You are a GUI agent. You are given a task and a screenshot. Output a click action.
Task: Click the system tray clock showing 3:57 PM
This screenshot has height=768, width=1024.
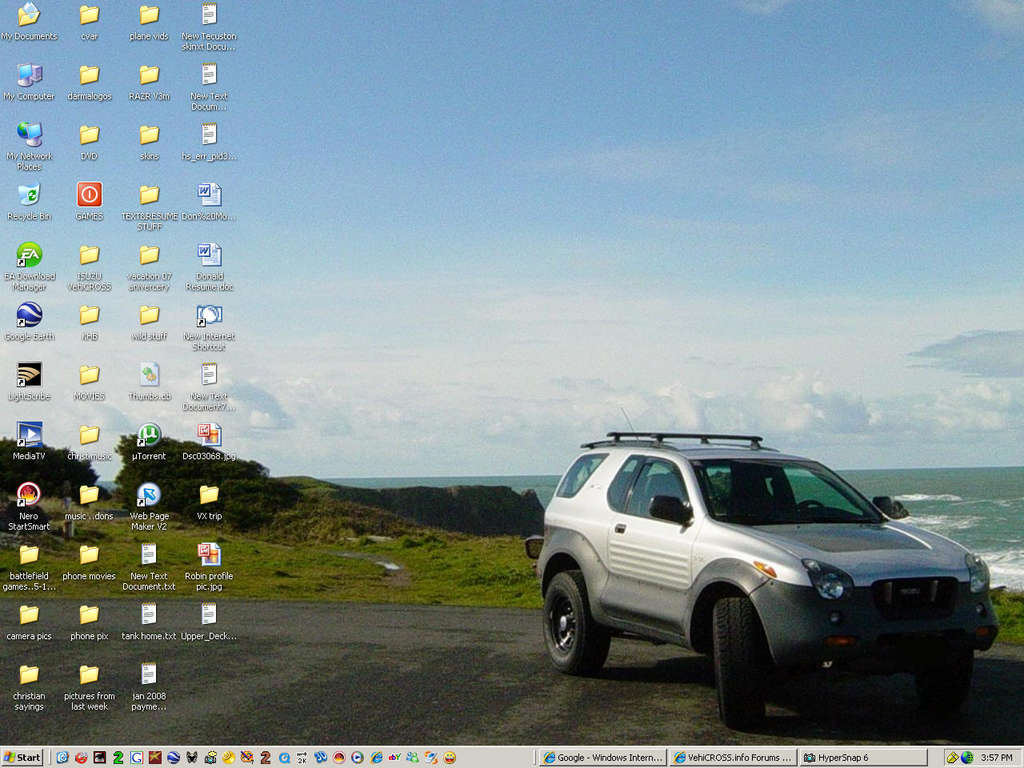pos(997,758)
